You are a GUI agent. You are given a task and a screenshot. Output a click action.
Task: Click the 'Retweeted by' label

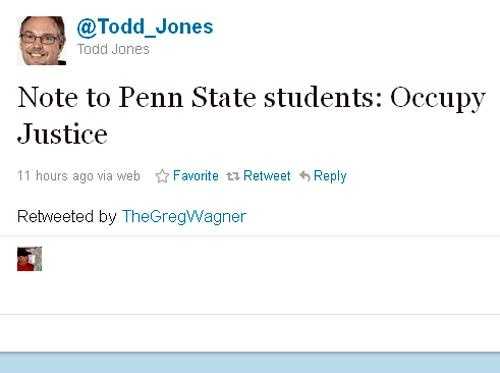coord(67,216)
